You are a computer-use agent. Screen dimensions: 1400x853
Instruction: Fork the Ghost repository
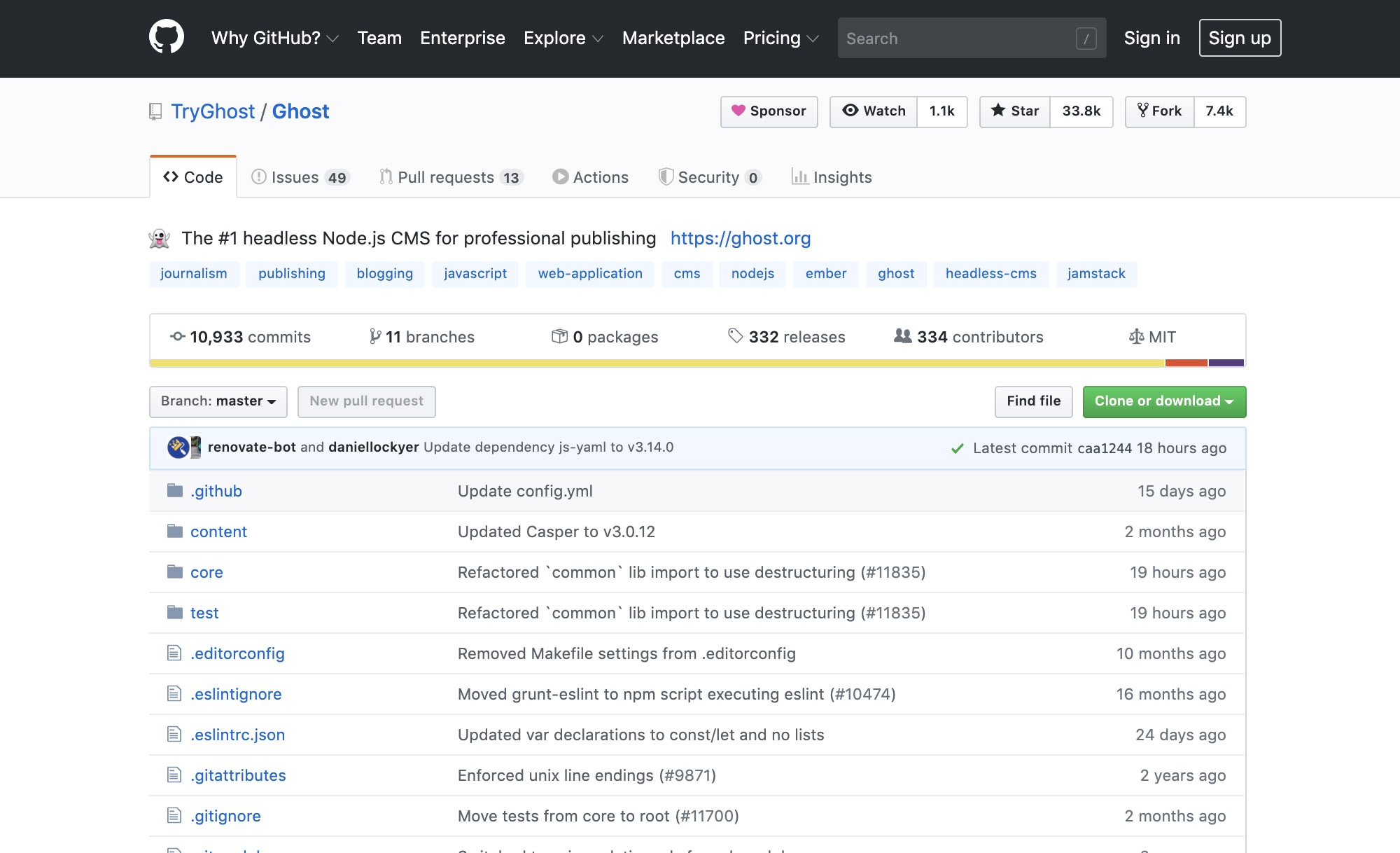[1160, 111]
